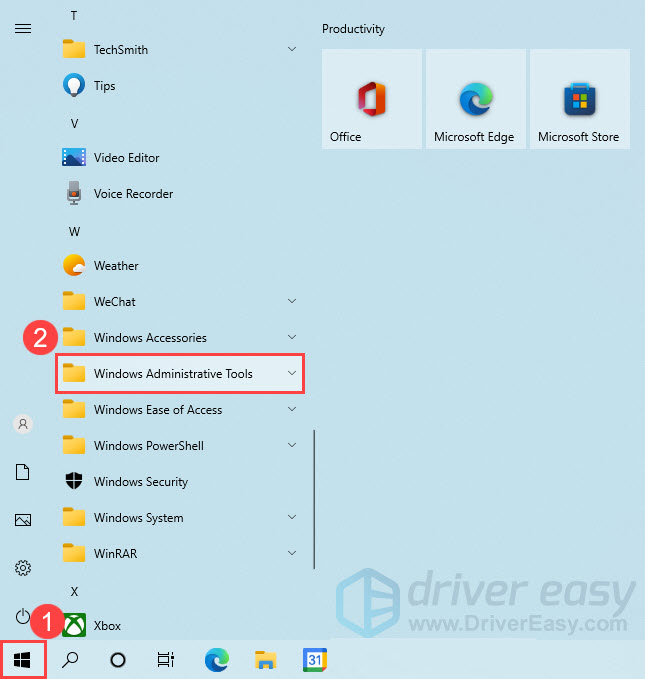Select the Video Editor label
Screen dimensions: 645x679
tap(126, 158)
